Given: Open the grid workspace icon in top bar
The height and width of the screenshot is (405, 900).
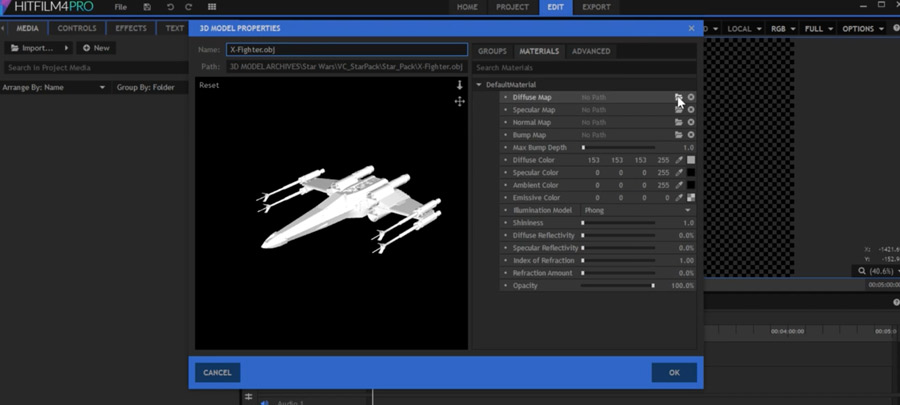Looking at the screenshot, I should (x=212, y=7).
